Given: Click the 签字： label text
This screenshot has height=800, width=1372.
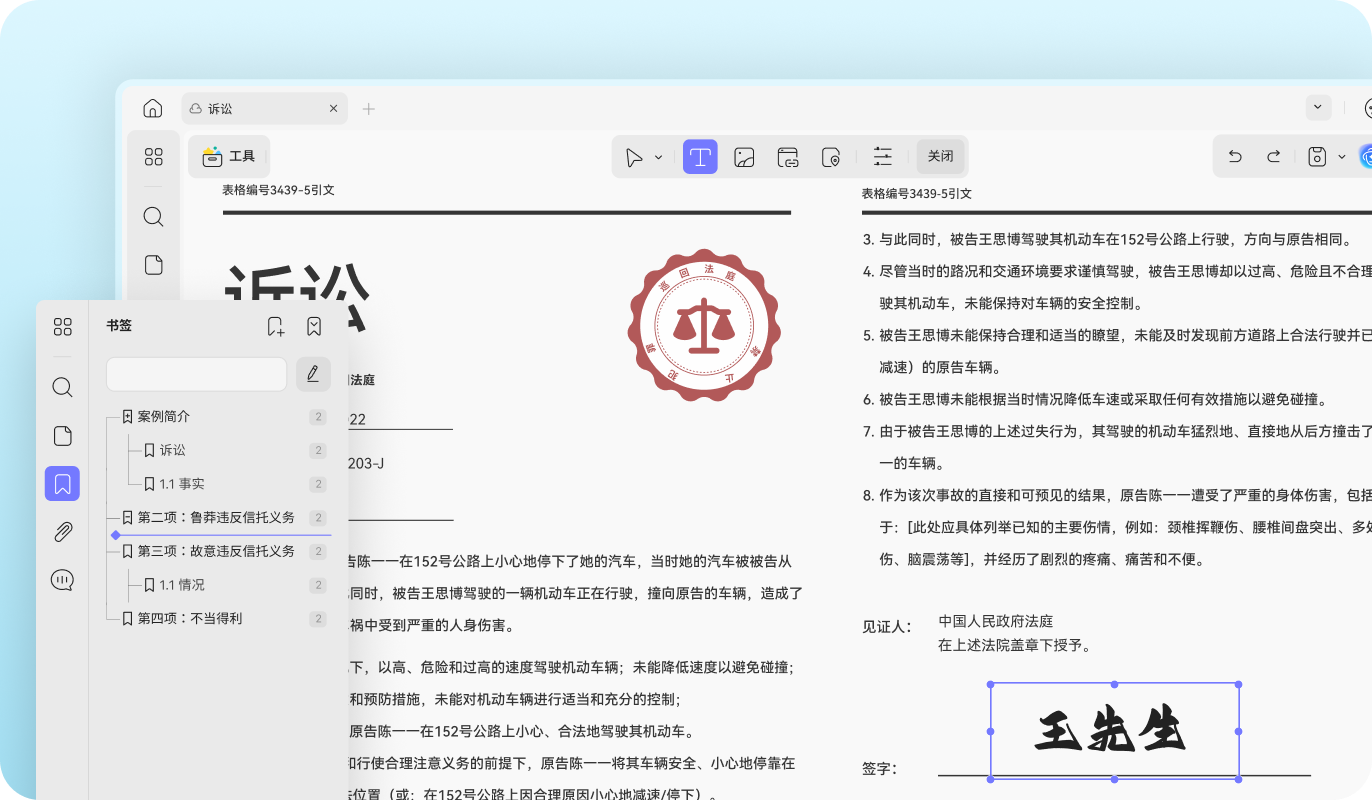Looking at the screenshot, I should coord(879,769).
